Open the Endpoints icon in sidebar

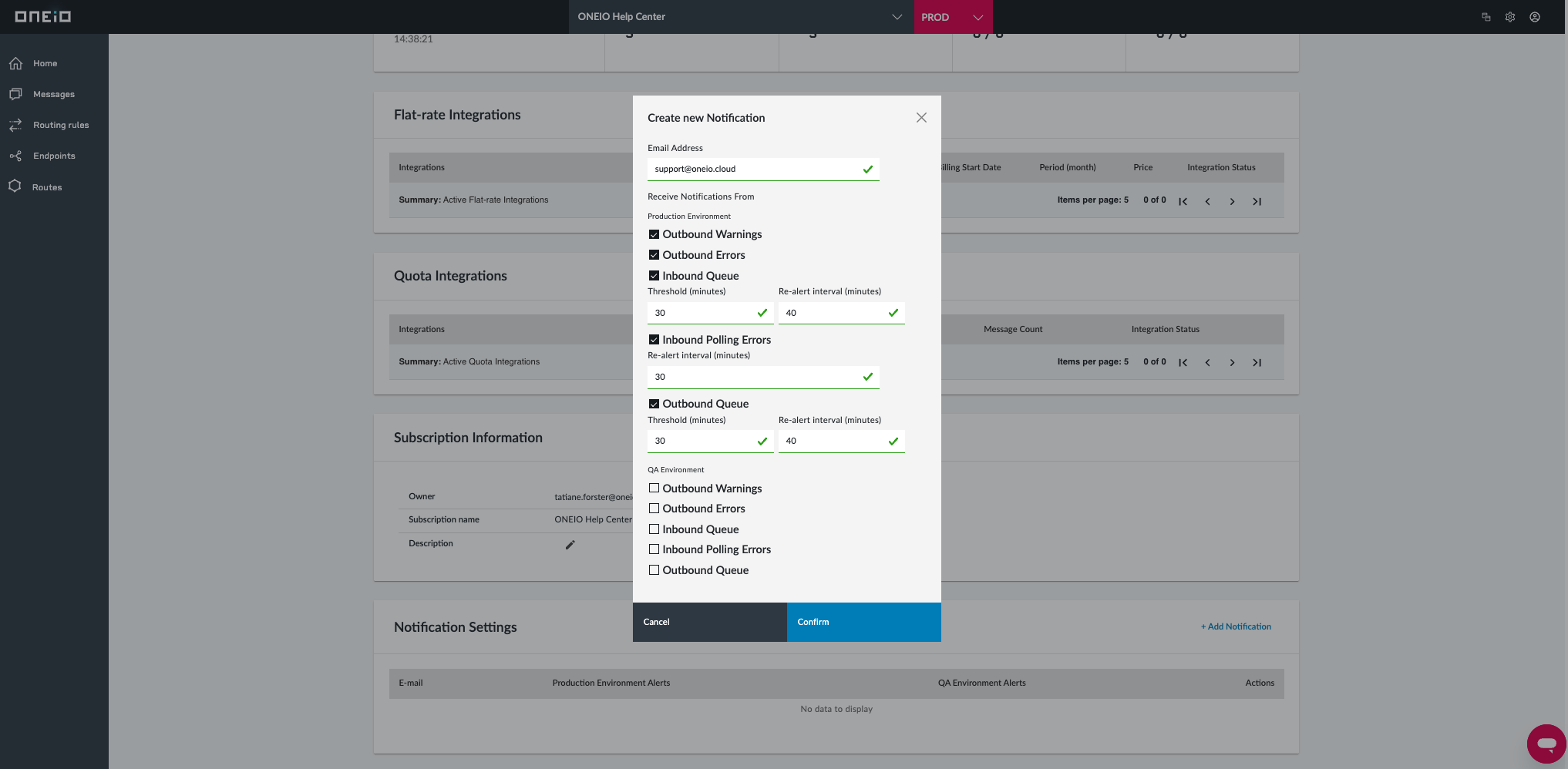pyautogui.click(x=15, y=156)
